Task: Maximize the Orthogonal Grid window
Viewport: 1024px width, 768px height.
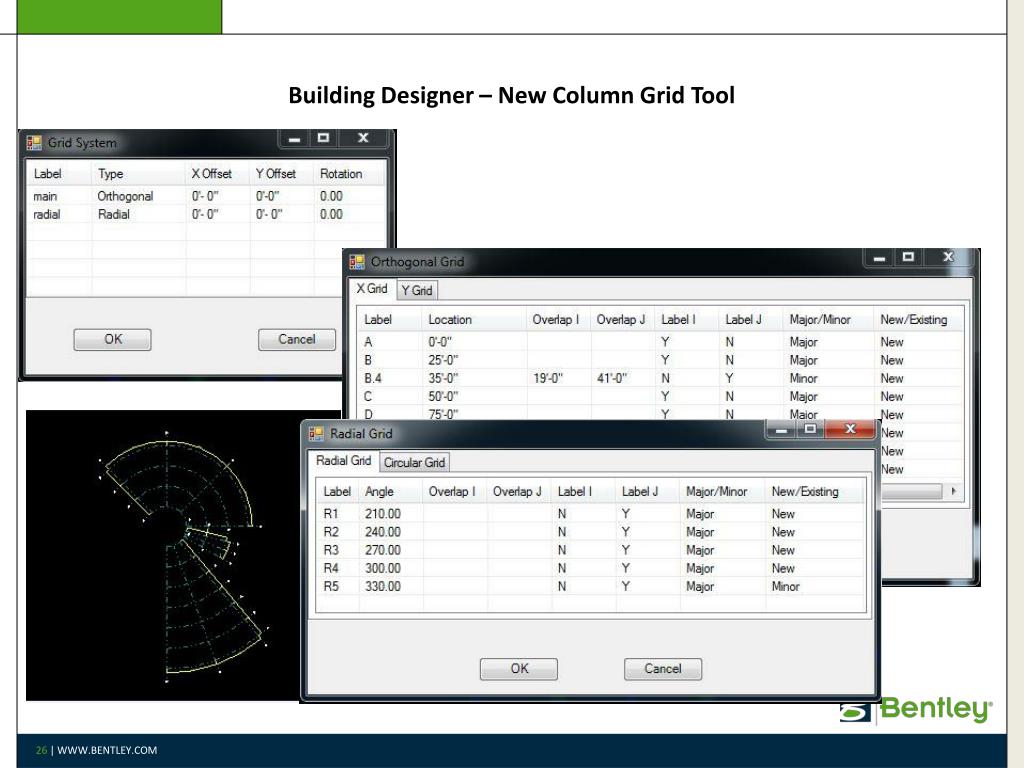Action: 908,257
